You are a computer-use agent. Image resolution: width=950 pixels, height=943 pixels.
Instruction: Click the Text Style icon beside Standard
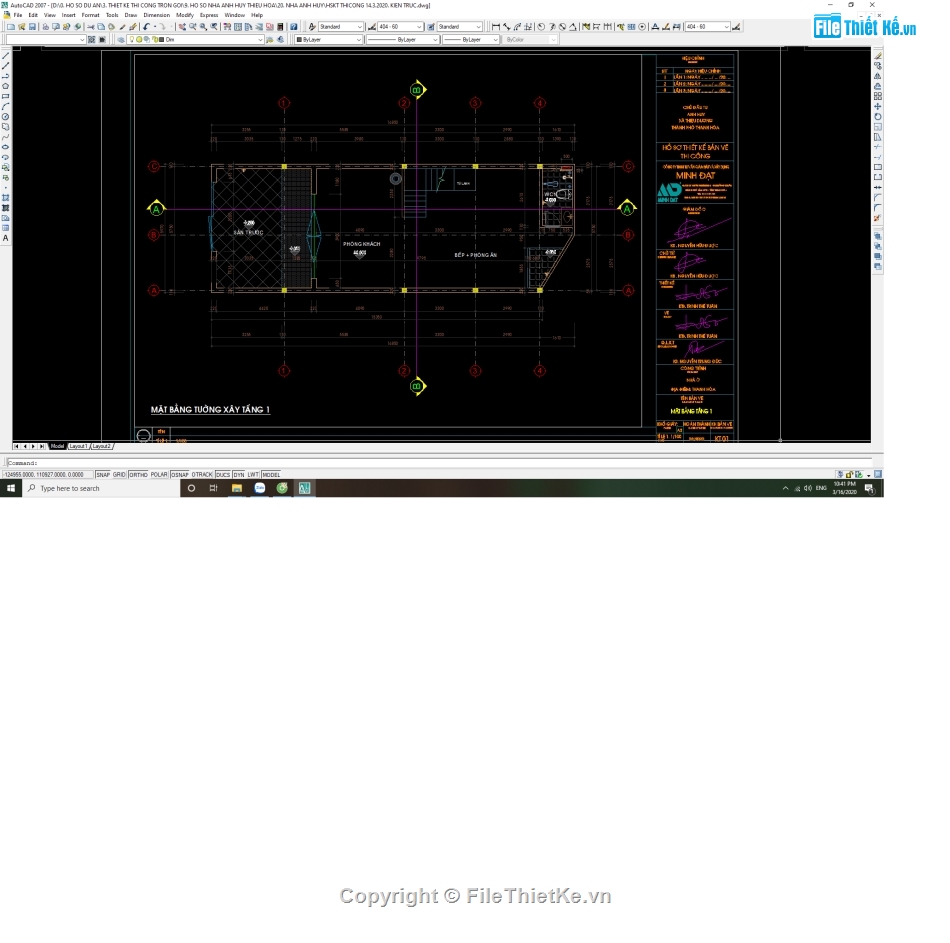[x=311, y=27]
